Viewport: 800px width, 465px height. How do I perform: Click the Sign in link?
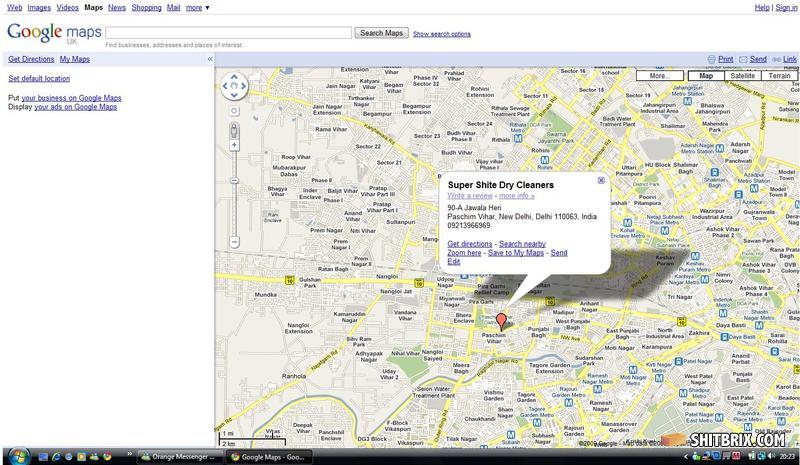(786, 8)
